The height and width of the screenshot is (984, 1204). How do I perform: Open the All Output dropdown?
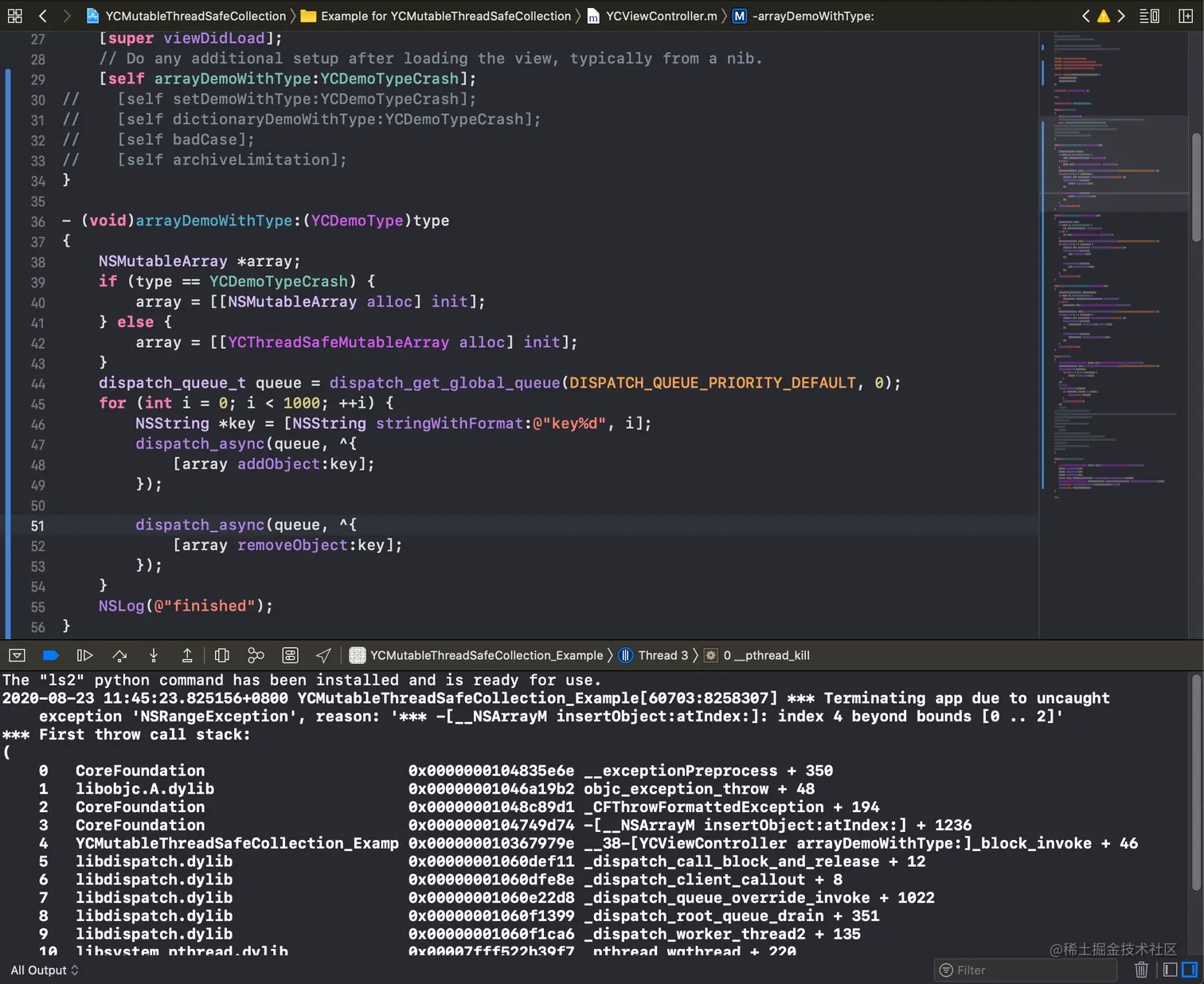coord(45,970)
